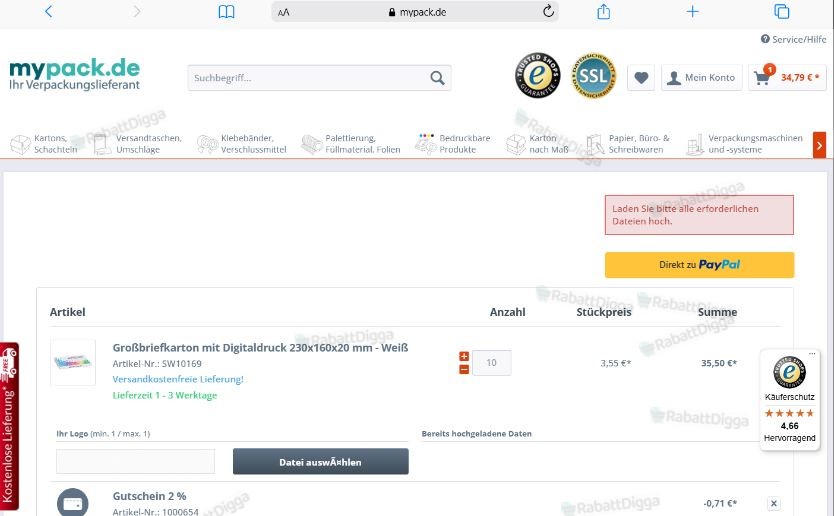Click the Artikel-Nr.: SW10169 text
Viewport: 834px width, 516px height.
(157, 364)
